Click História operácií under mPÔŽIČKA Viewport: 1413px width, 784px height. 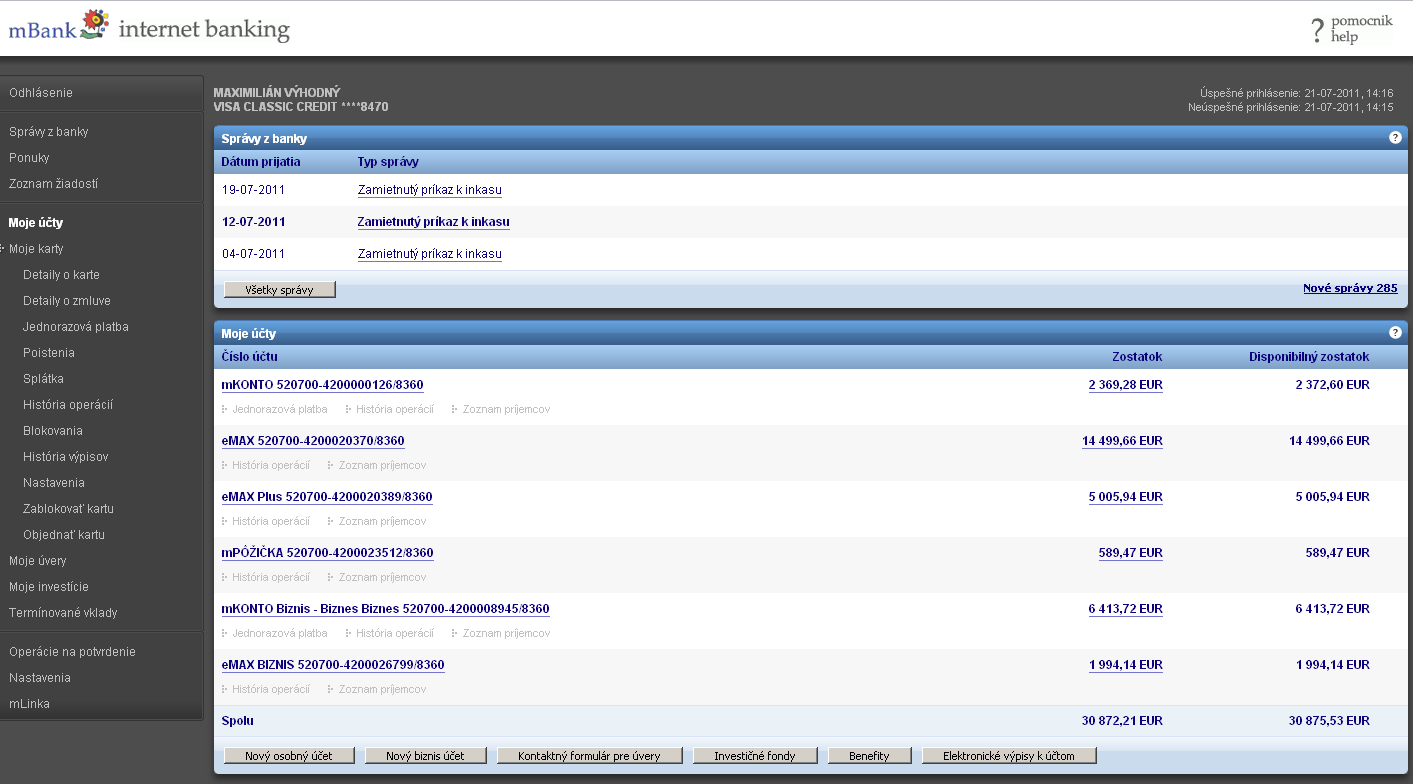(x=270, y=577)
